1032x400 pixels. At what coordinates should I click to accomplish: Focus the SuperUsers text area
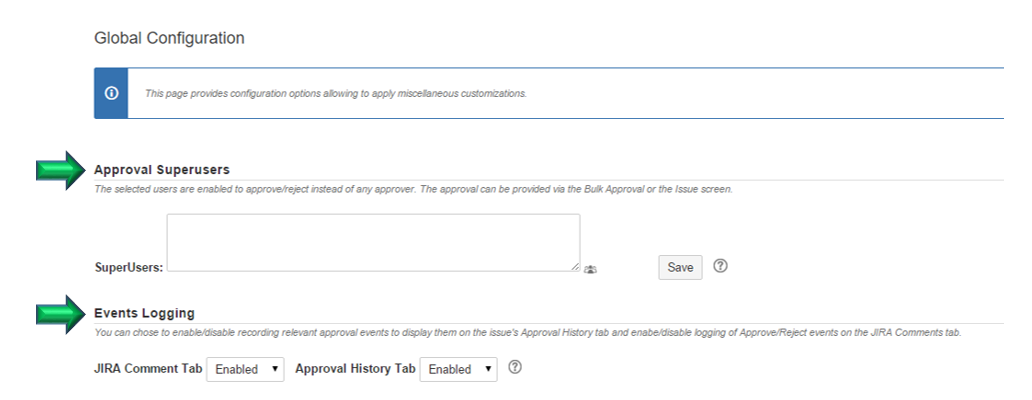(x=373, y=242)
